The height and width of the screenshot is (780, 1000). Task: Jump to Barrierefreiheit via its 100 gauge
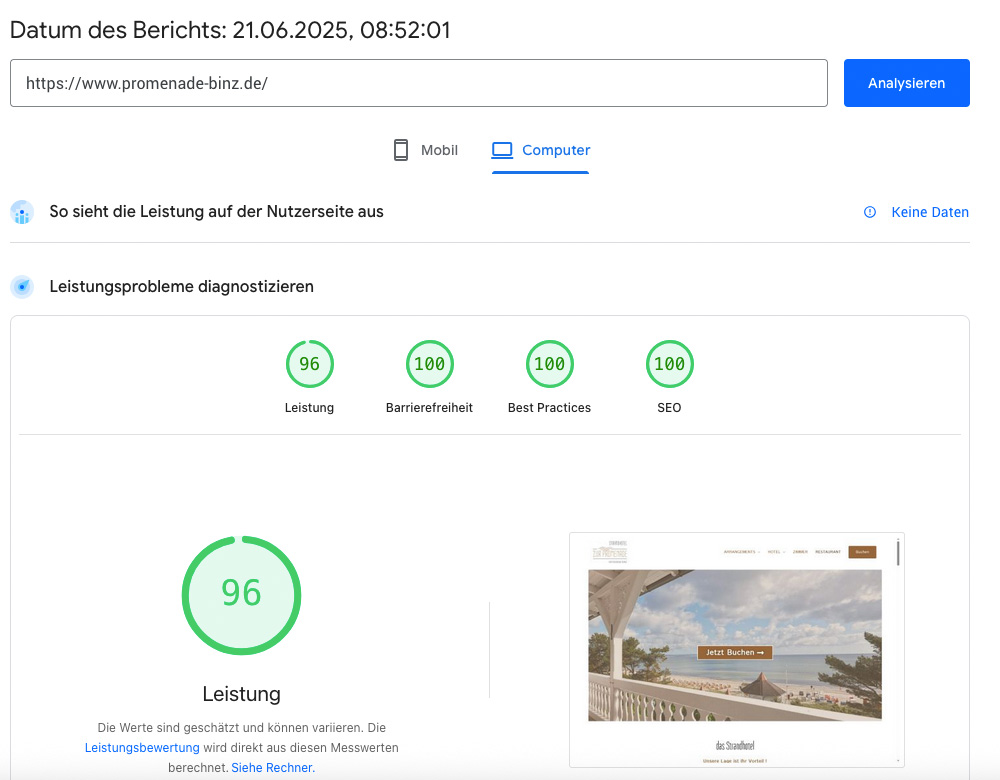click(429, 364)
